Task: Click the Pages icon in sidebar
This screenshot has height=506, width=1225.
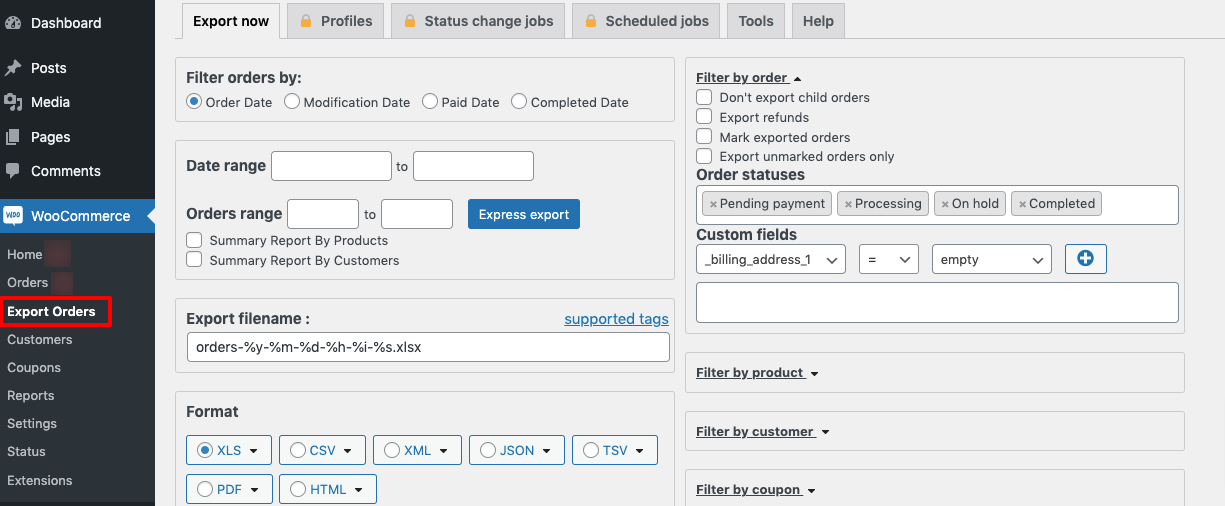Action: click(x=14, y=137)
